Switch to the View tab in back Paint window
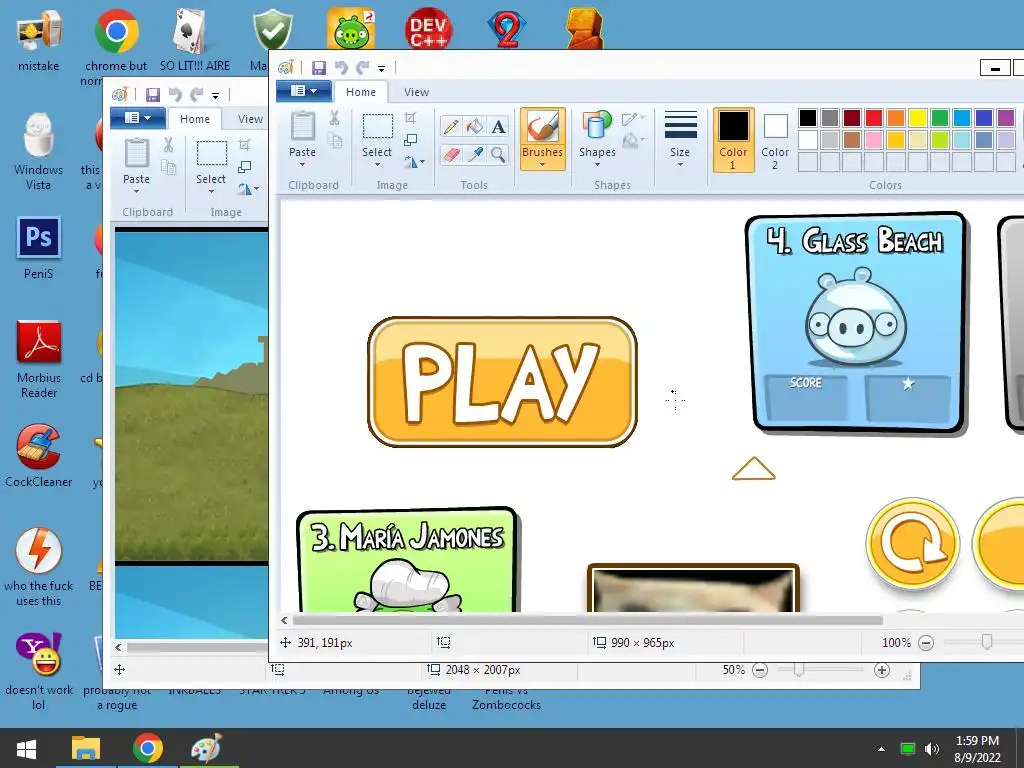The height and width of the screenshot is (768, 1024). click(250, 119)
